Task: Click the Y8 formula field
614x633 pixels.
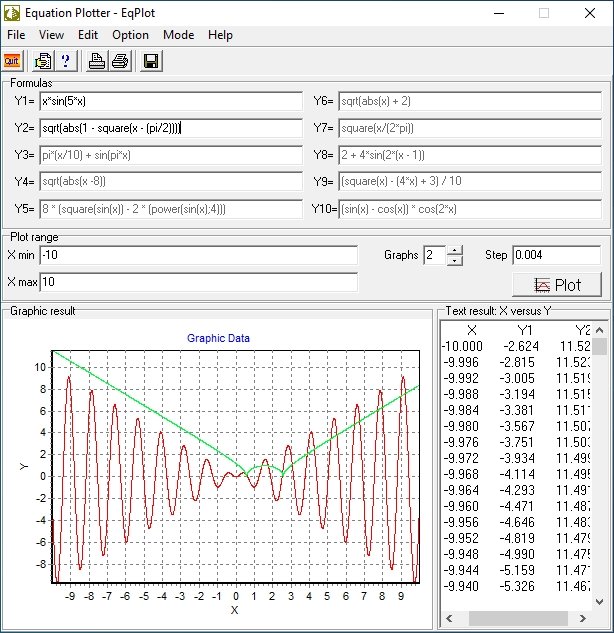Action: (470, 155)
